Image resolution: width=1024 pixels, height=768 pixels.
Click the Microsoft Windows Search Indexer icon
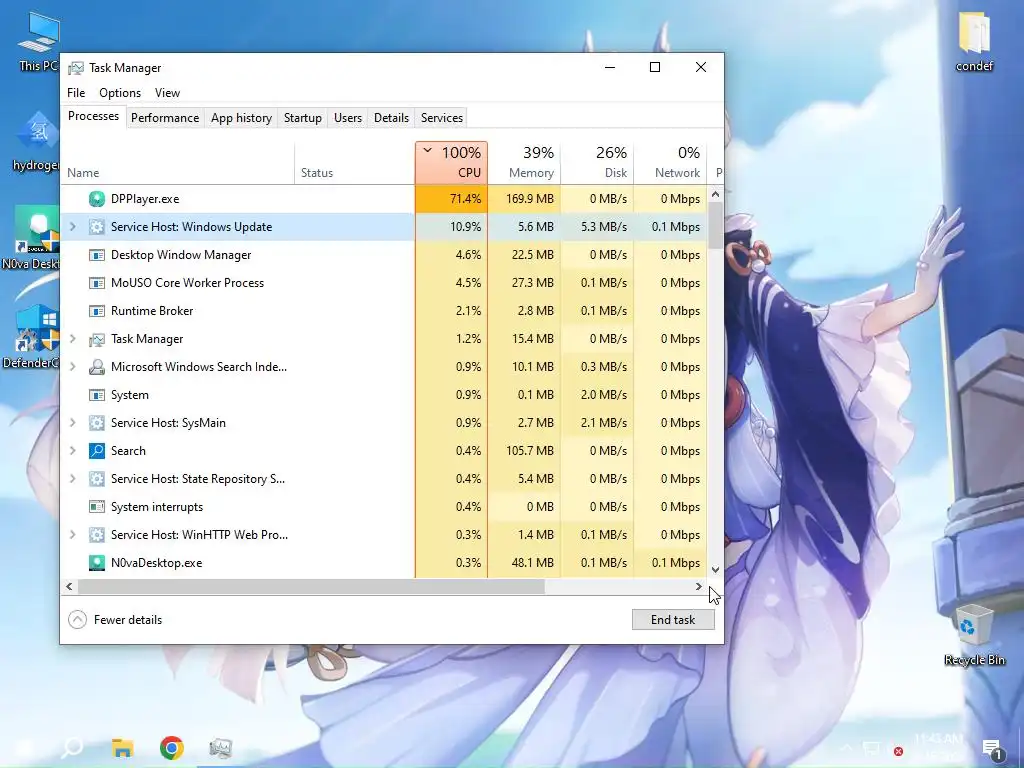pyautogui.click(x=97, y=367)
